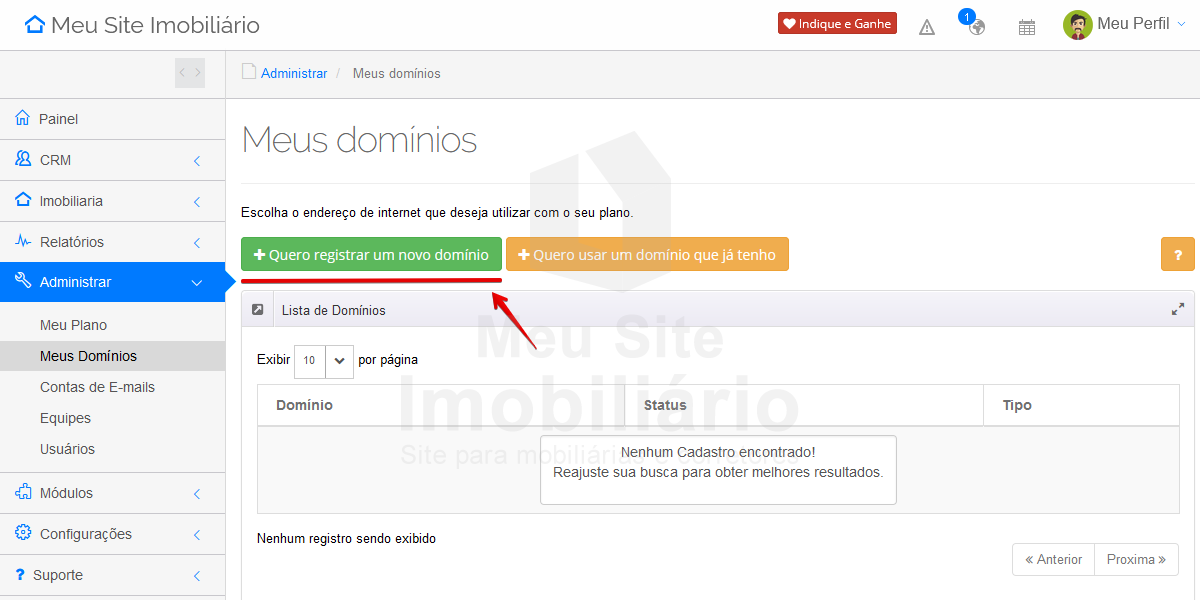The height and width of the screenshot is (600, 1200).
Task: Click the Administrar breadcrumb link
Action: click(x=294, y=73)
